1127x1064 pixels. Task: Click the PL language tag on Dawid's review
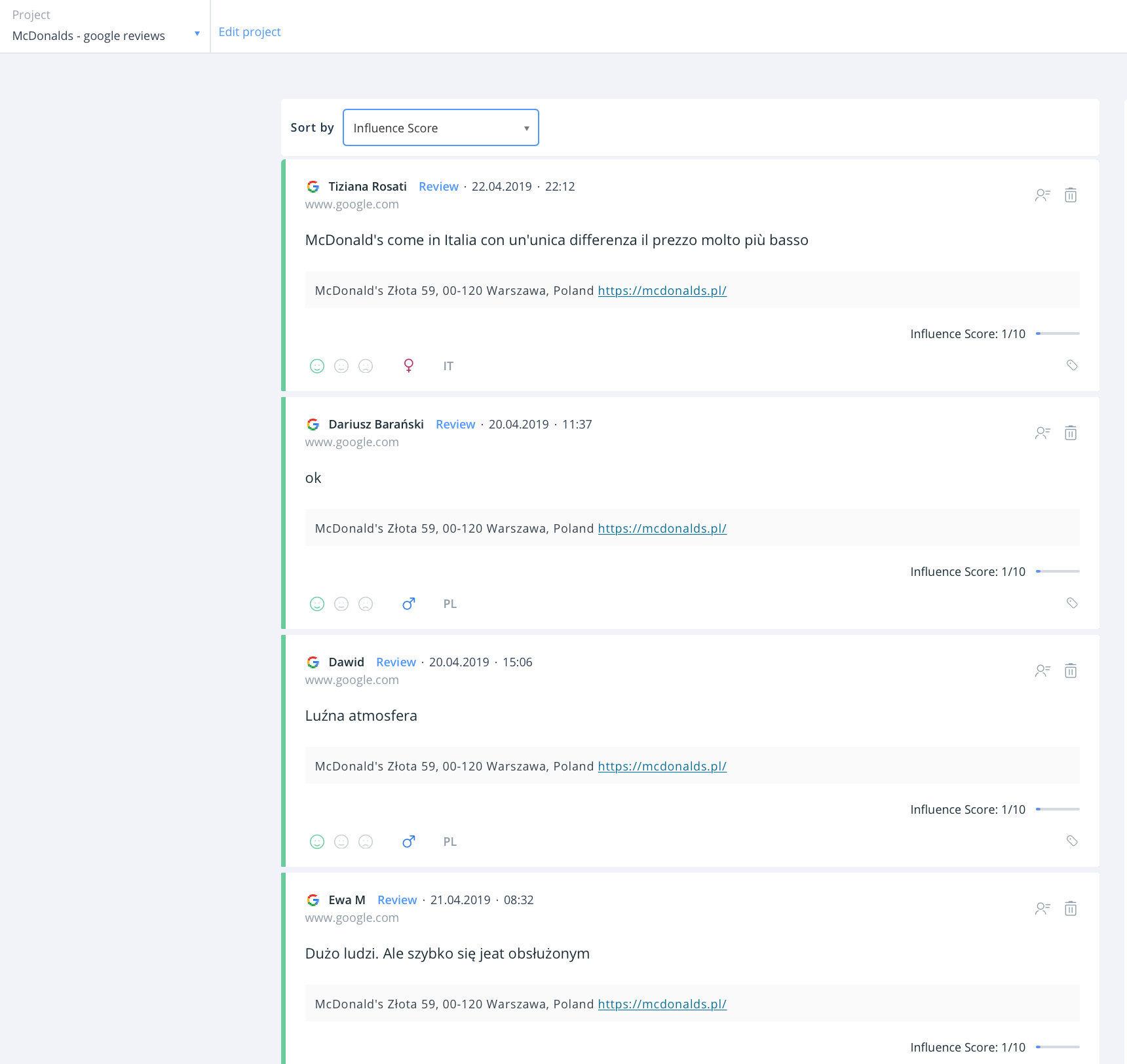449,842
